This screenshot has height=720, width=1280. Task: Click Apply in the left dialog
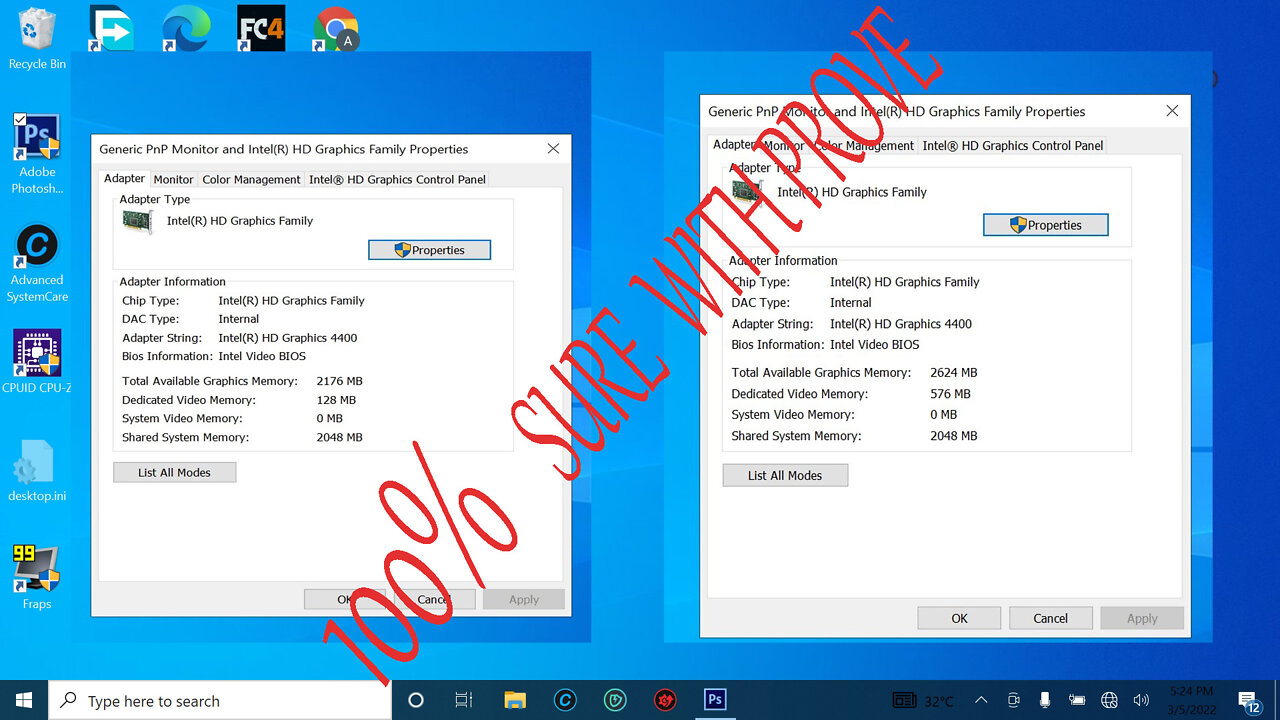point(524,599)
